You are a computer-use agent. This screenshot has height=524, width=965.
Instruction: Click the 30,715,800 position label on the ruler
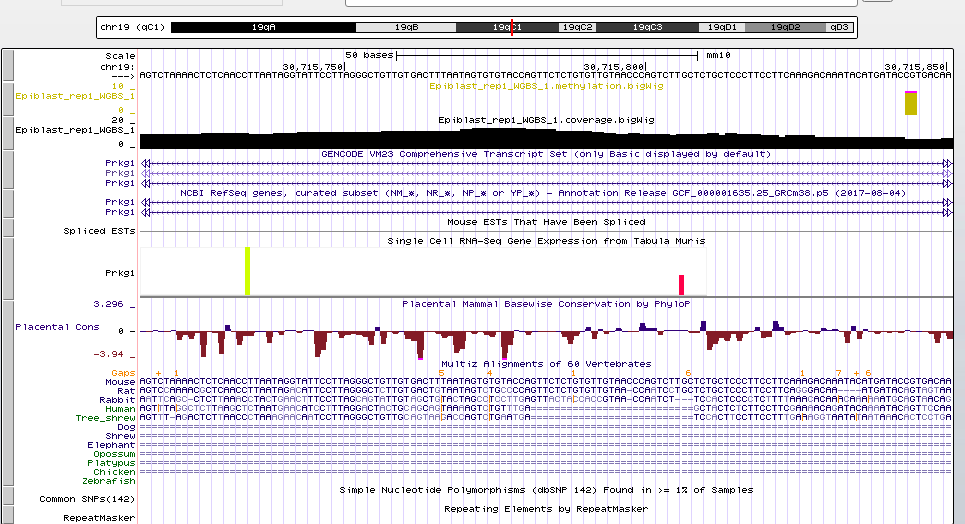pos(613,67)
